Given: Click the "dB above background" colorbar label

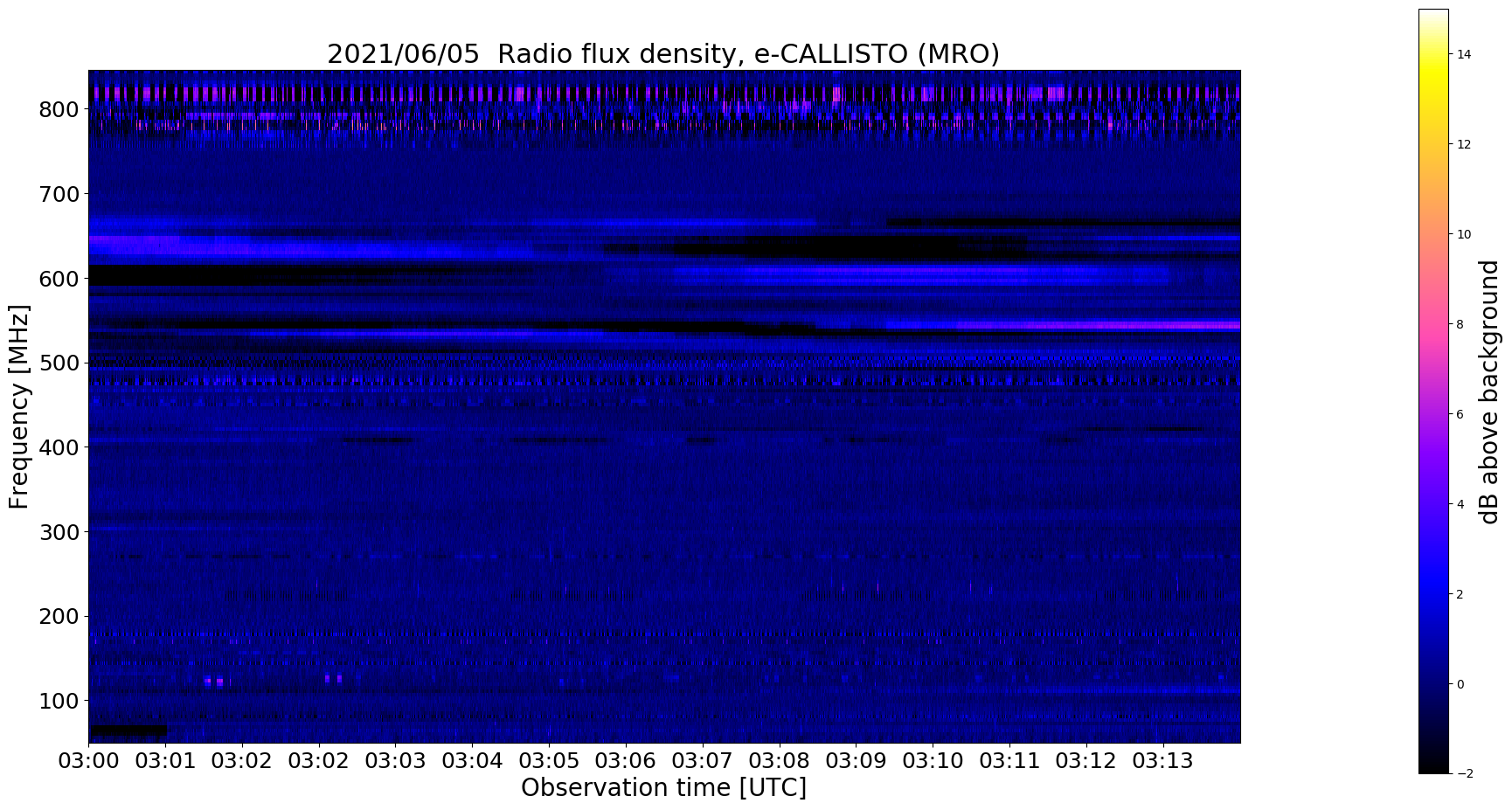Looking at the screenshot, I should click(1488, 391).
